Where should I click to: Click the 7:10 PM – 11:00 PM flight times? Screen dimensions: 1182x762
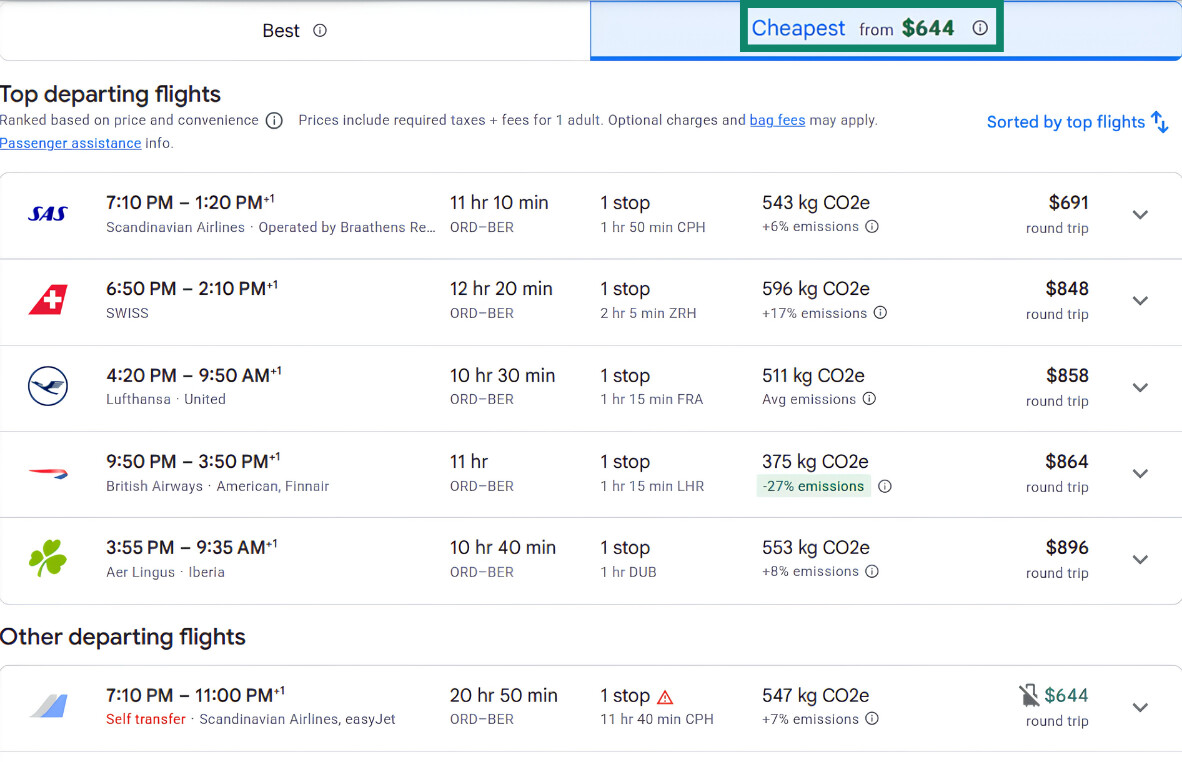point(195,694)
